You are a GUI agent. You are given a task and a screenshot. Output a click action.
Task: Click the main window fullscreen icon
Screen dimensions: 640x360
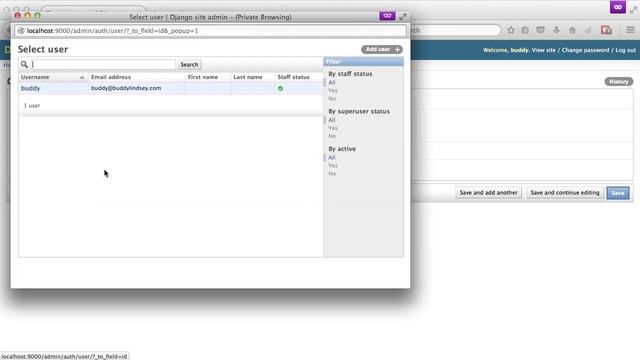point(634,9)
